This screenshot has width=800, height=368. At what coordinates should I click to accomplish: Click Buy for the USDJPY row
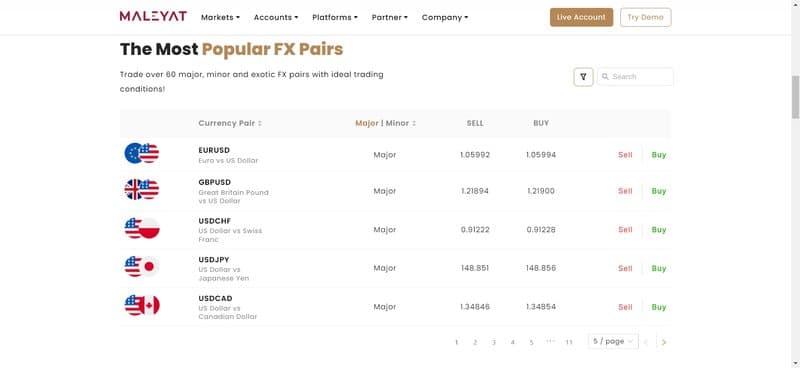[x=659, y=268]
